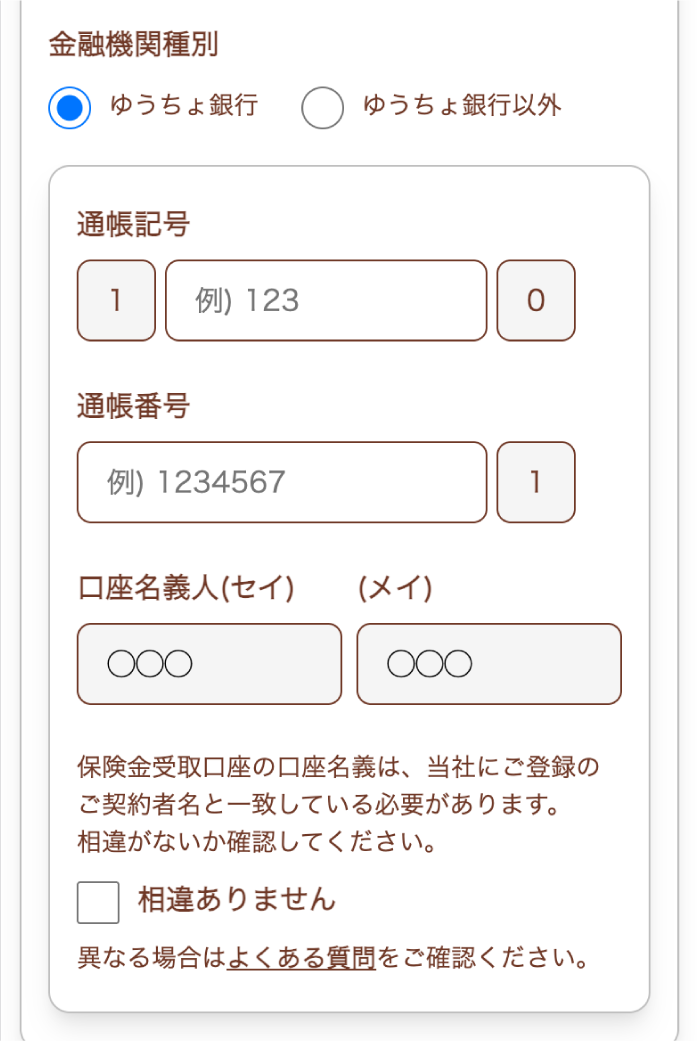Click the 口座名義人(セイ) name field

point(209,663)
